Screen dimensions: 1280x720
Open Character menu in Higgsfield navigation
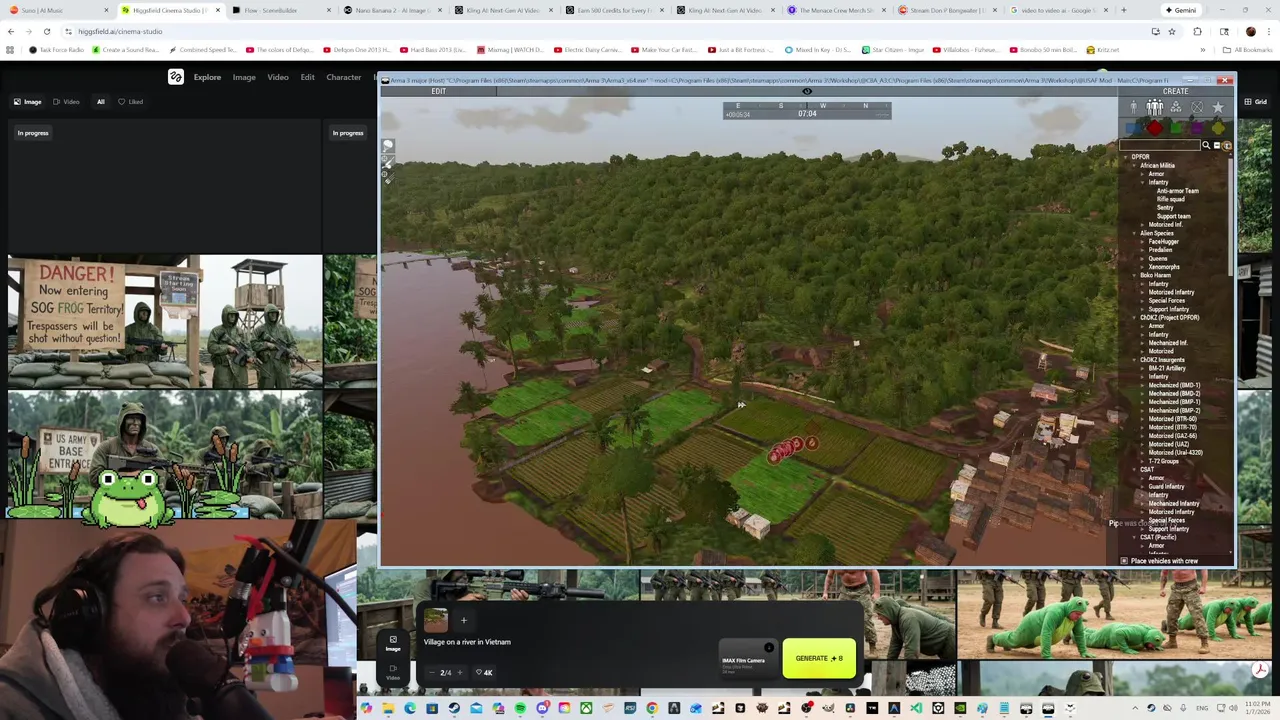pos(344,77)
